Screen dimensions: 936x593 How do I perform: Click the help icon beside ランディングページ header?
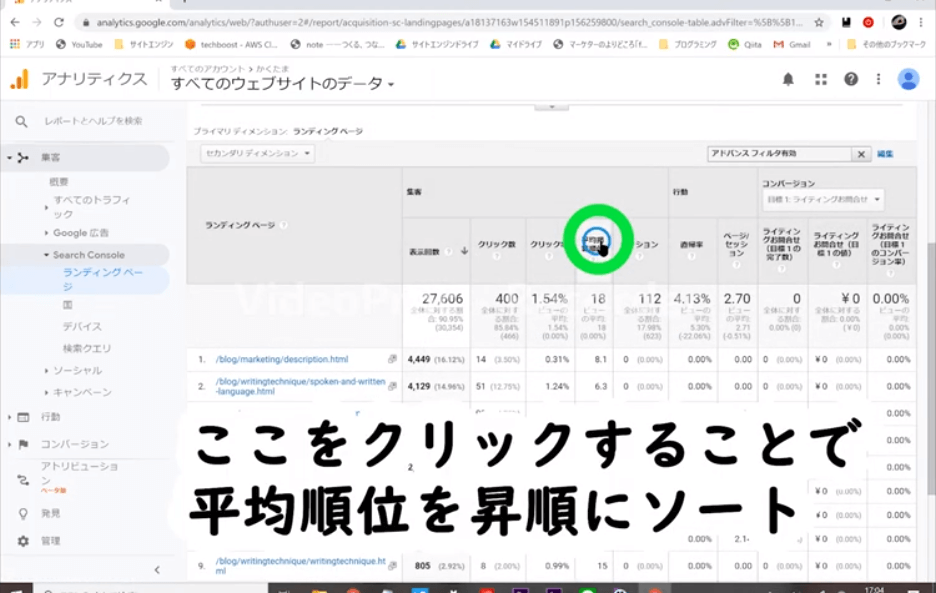[284, 225]
